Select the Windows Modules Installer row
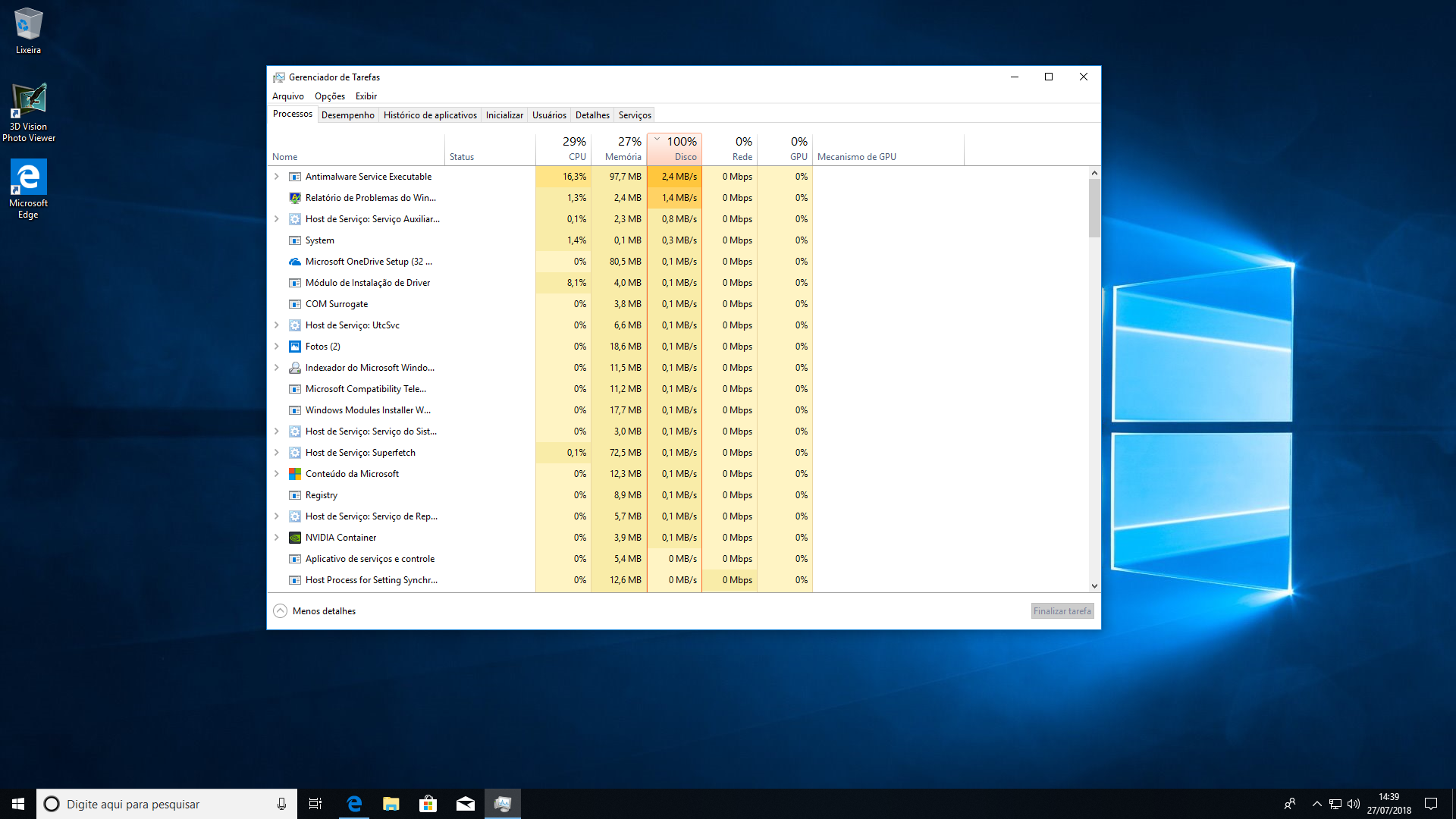This screenshot has height=819, width=1456. tap(678, 410)
